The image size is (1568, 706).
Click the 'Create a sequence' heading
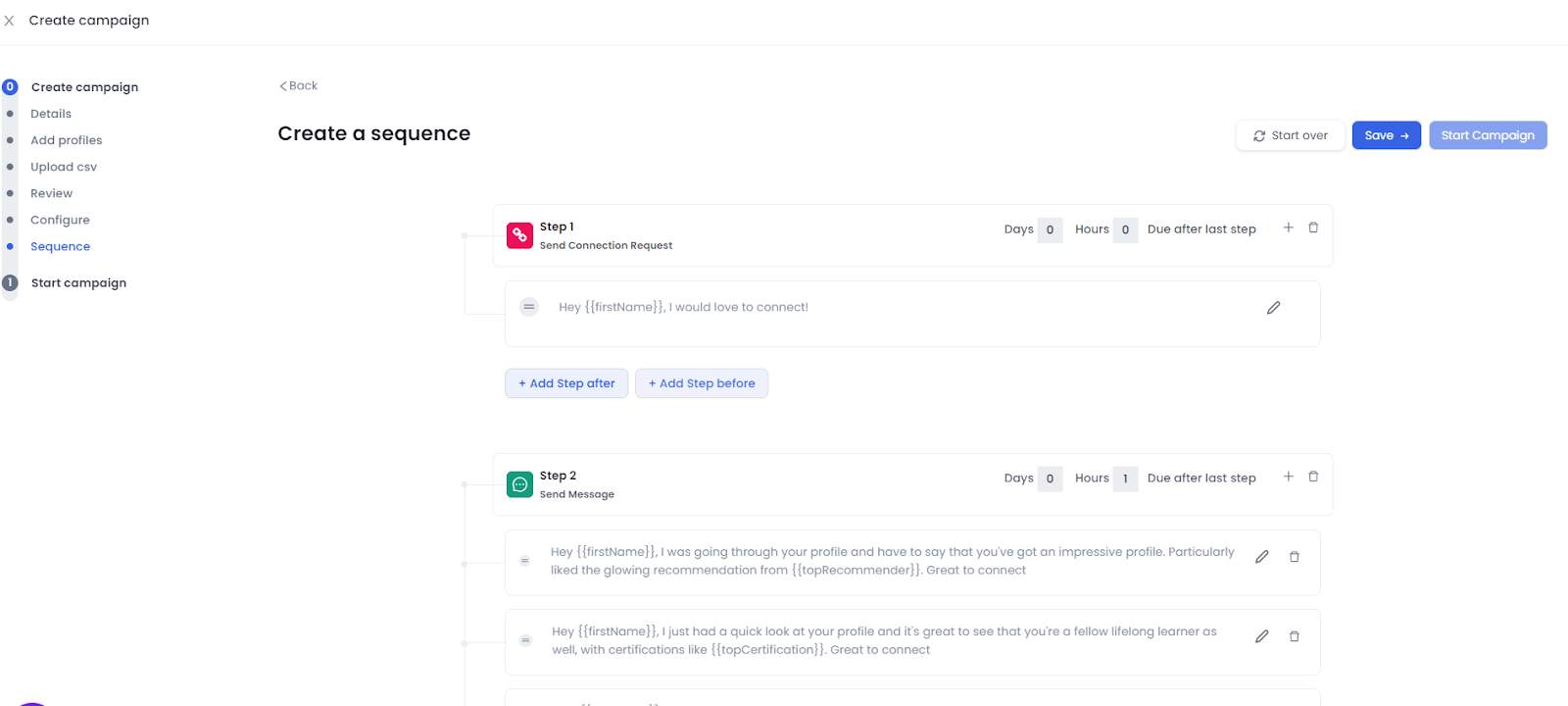[374, 133]
